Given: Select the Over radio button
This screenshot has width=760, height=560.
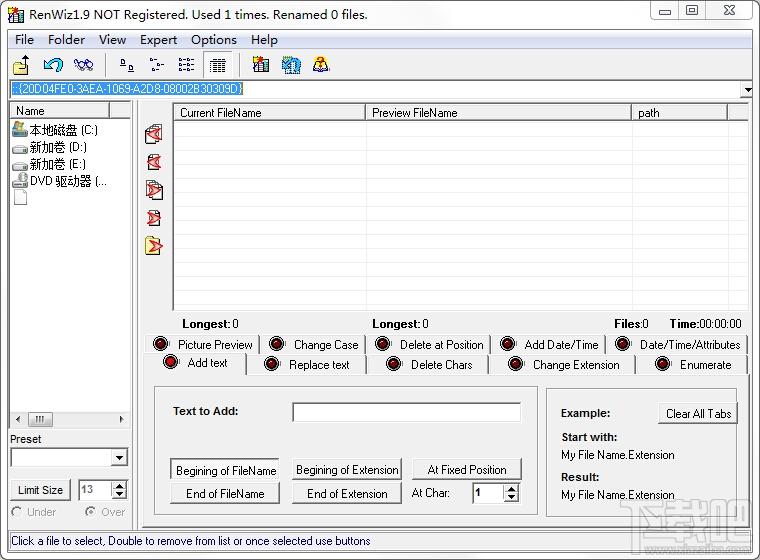Looking at the screenshot, I should pos(90,512).
